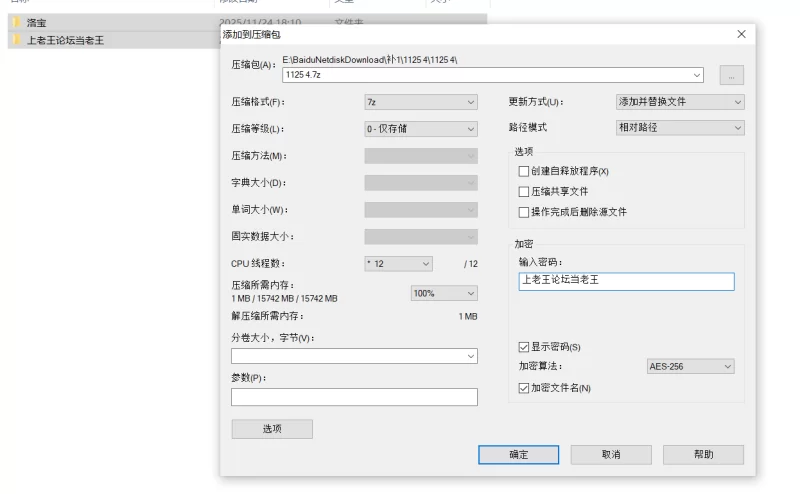The height and width of the screenshot is (494, 800).
Task: Click the 加密 group label
Action: point(523,244)
